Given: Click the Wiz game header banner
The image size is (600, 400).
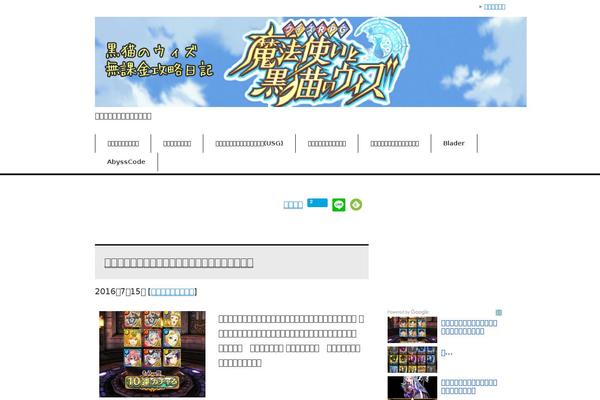Looking at the screenshot, I should pos(311,62).
